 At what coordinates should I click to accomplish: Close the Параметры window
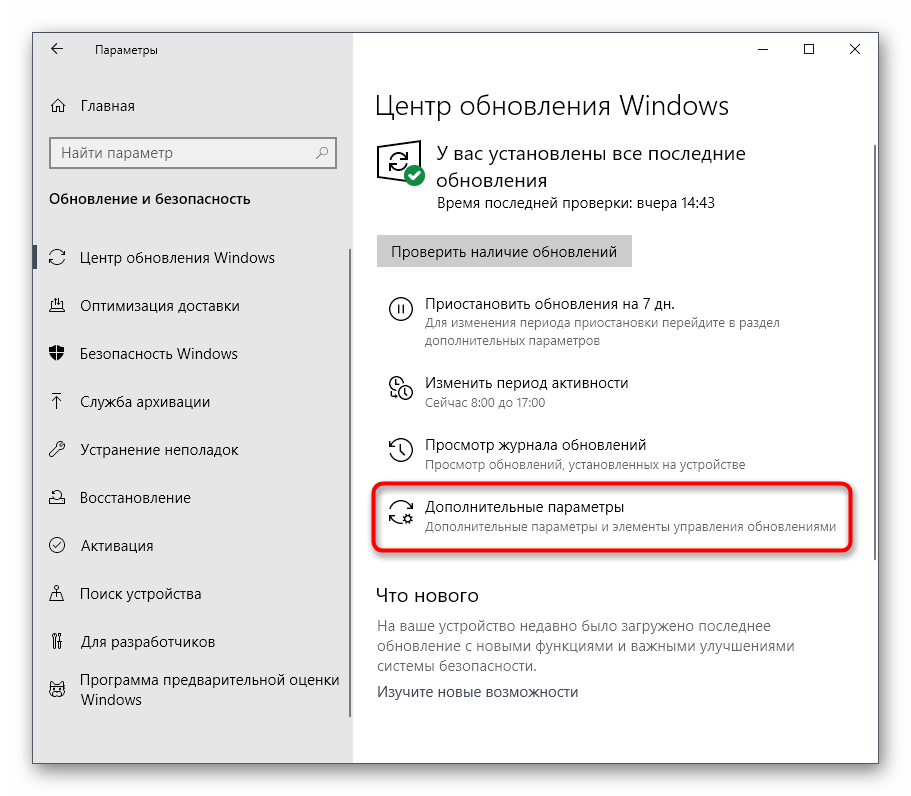point(854,49)
